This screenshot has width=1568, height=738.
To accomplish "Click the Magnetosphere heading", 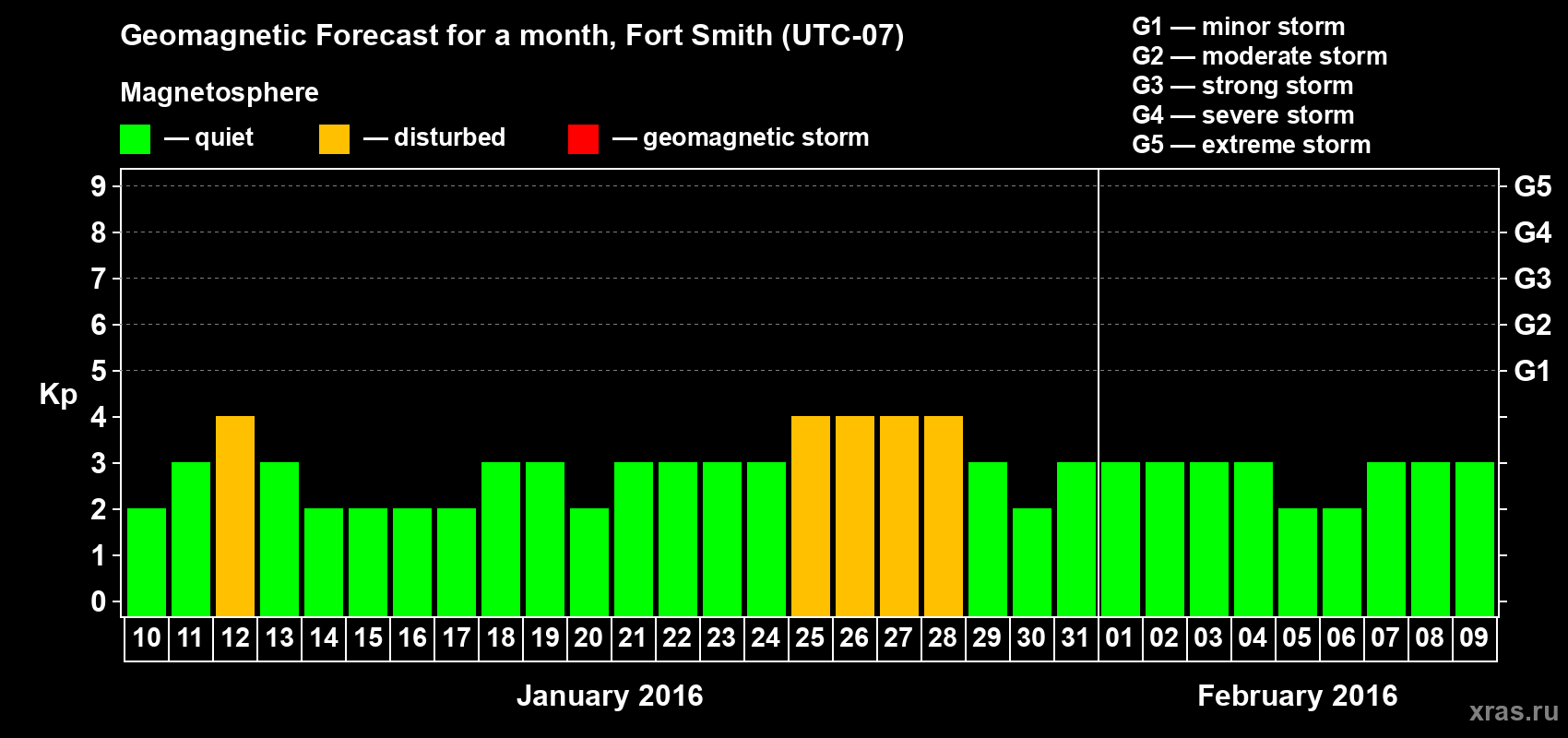I will pos(220,92).
